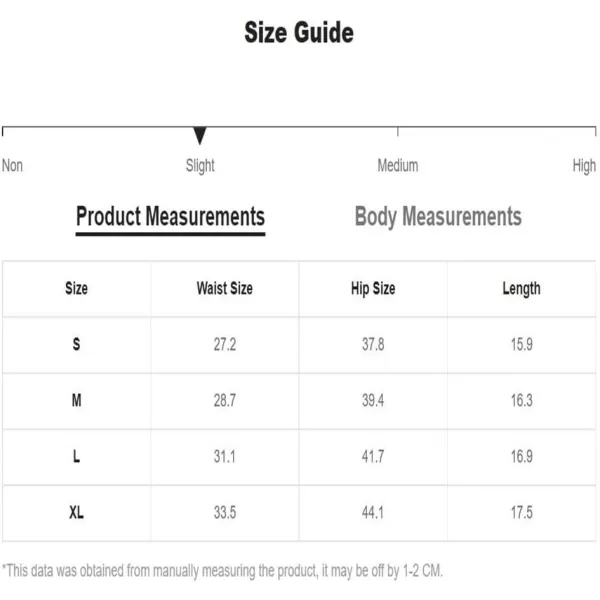Select the S size row label
The height and width of the screenshot is (600, 600).
point(77,344)
